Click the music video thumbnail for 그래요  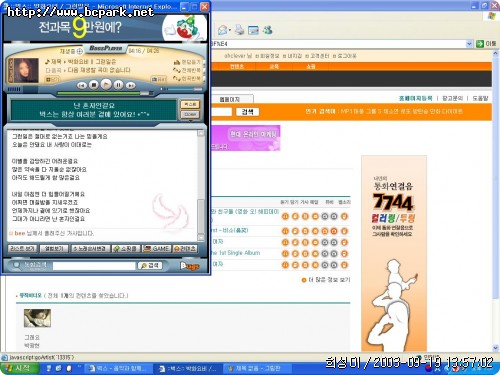37,318
